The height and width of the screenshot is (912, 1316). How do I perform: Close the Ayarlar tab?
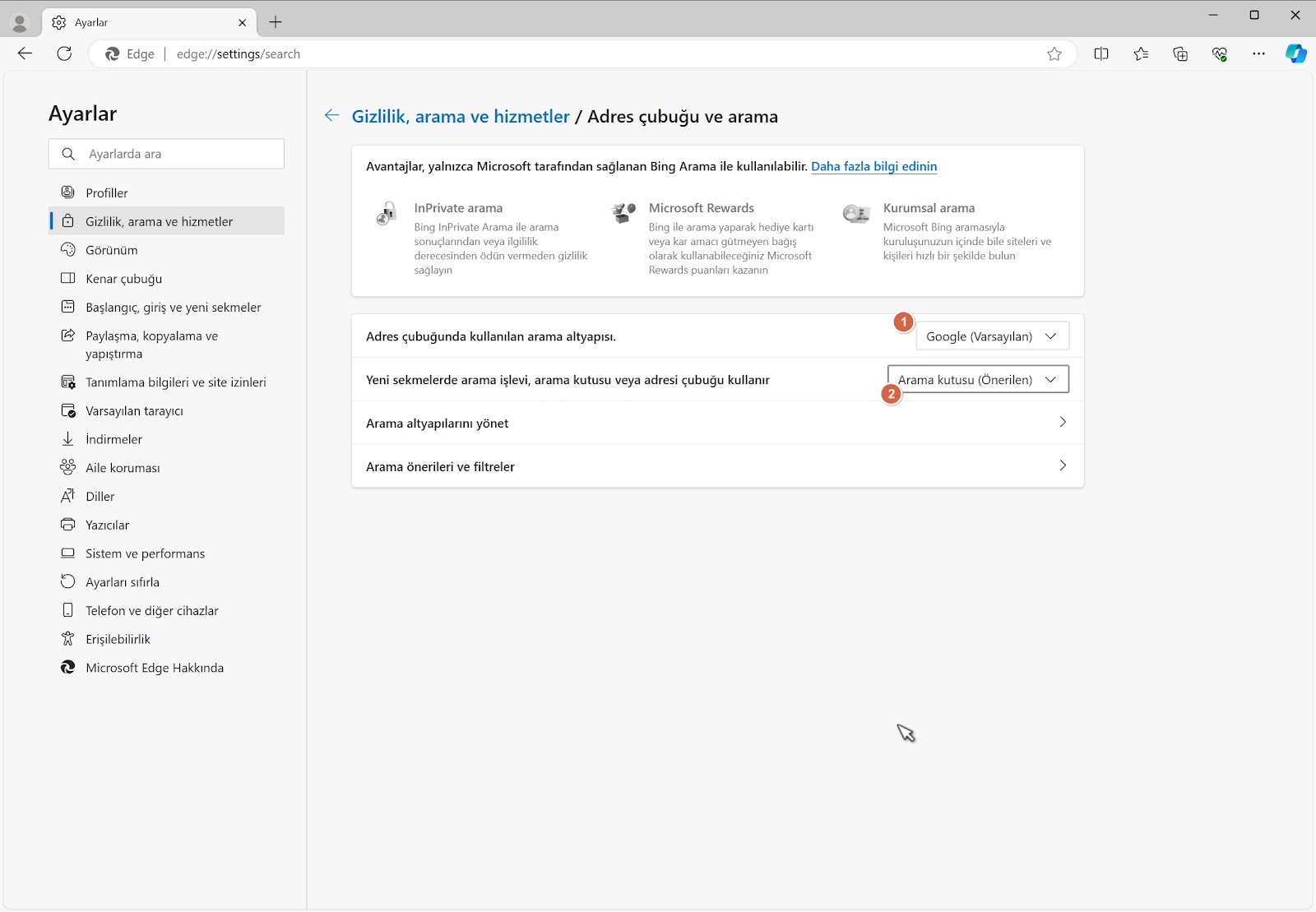pos(242,22)
